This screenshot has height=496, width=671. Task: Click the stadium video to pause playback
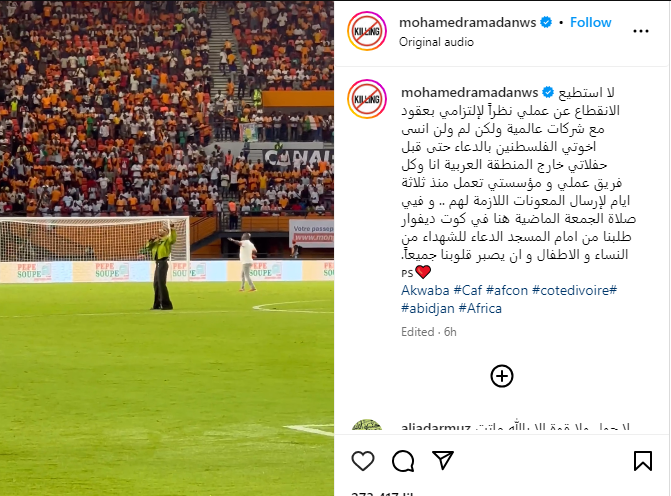[x=167, y=248]
